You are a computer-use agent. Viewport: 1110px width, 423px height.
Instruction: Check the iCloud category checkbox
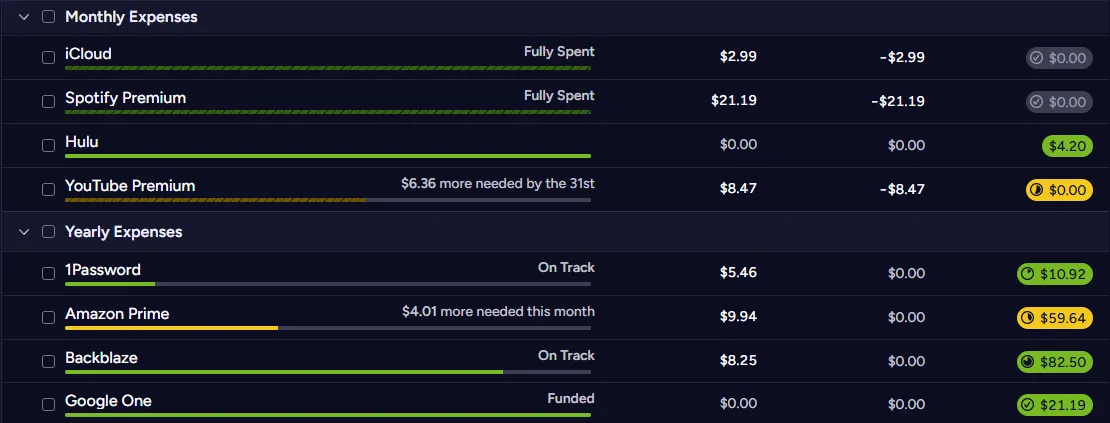click(48, 58)
